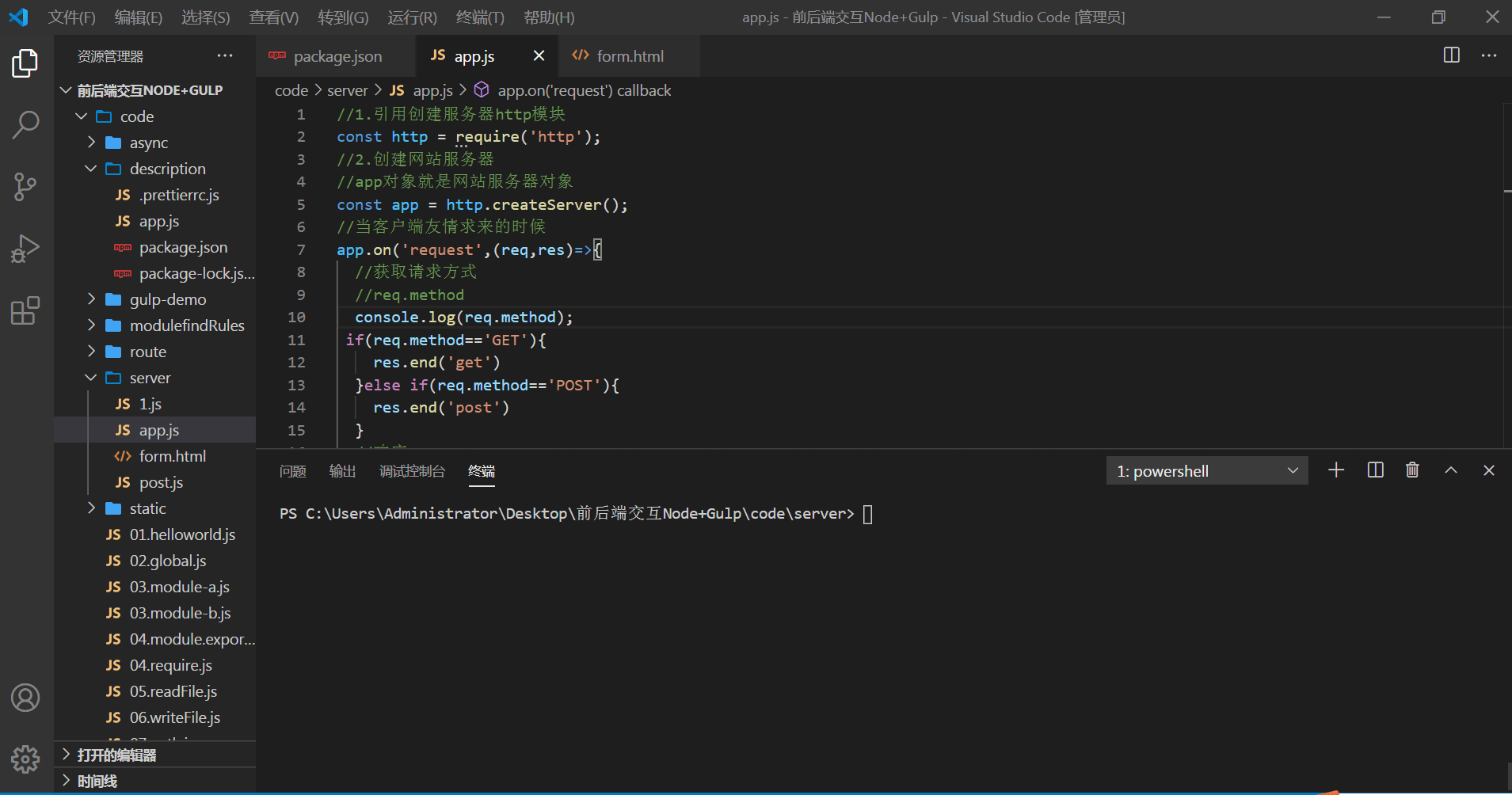Open the 运行(R) menu
1512x795 pixels.
pyautogui.click(x=412, y=17)
